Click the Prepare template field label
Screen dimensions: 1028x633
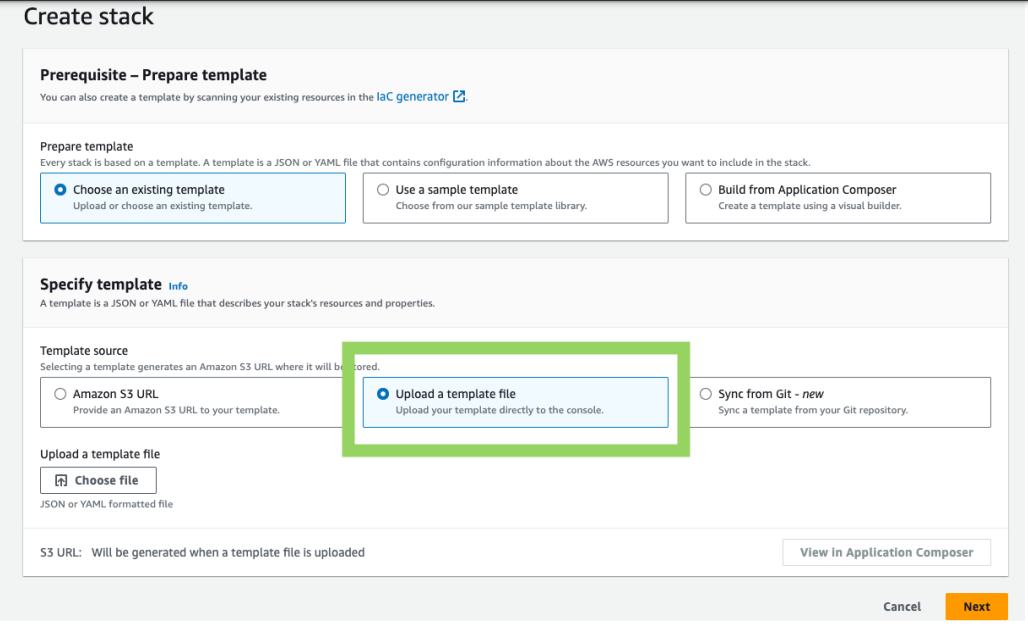coord(87,146)
